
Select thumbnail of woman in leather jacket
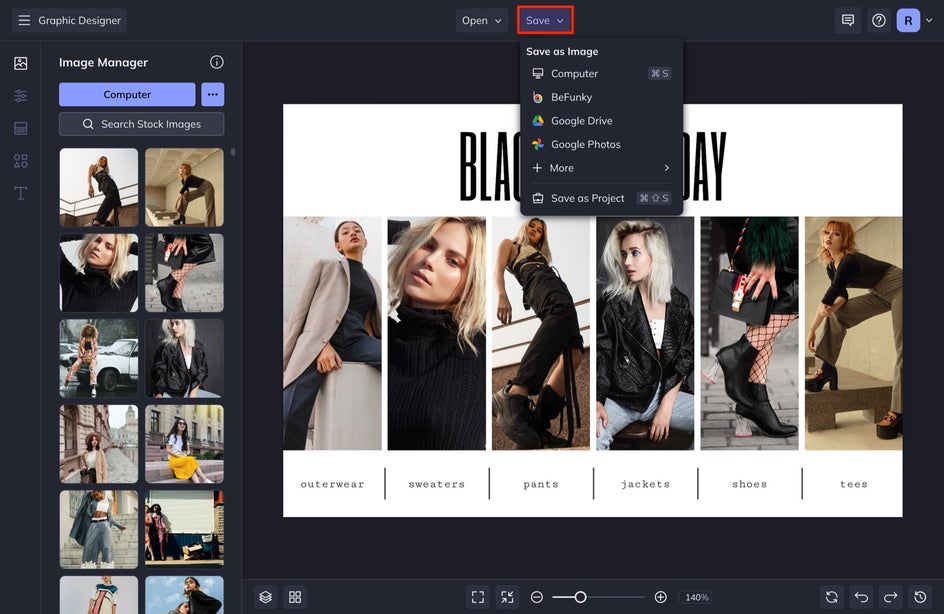(184, 358)
